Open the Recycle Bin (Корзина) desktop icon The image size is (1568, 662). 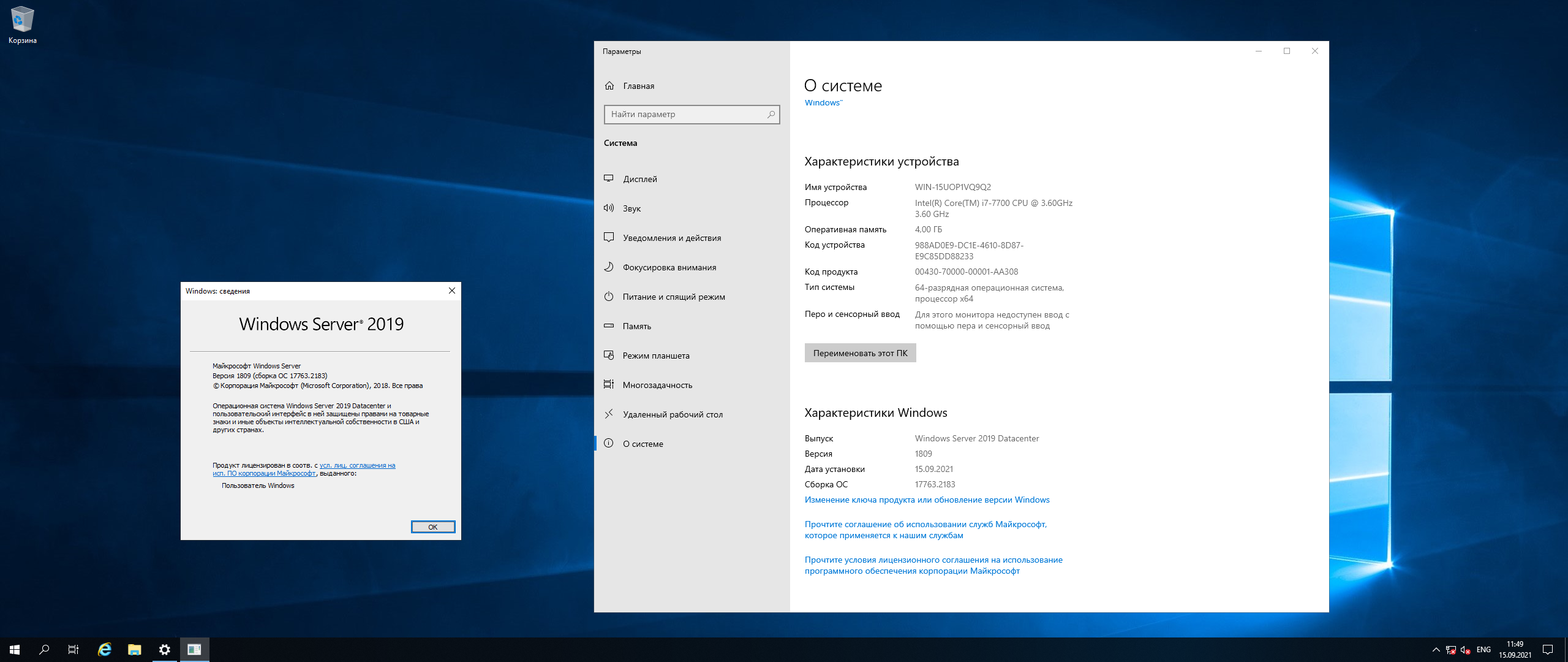[x=23, y=25]
